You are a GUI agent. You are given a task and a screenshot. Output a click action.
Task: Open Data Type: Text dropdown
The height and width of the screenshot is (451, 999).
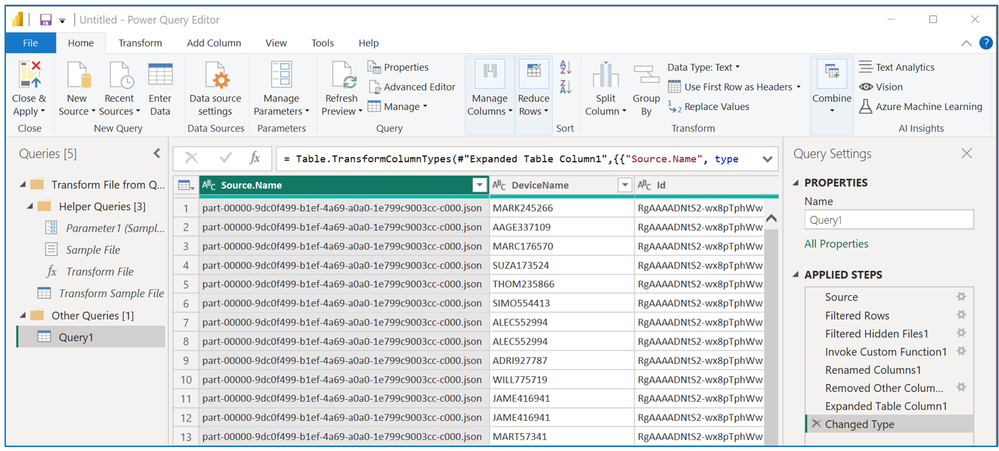pyautogui.click(x=704, y=67)
